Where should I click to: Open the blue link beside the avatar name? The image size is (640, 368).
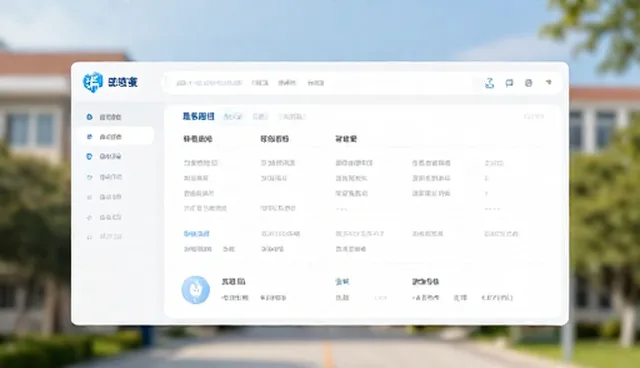tap(342, 282)
